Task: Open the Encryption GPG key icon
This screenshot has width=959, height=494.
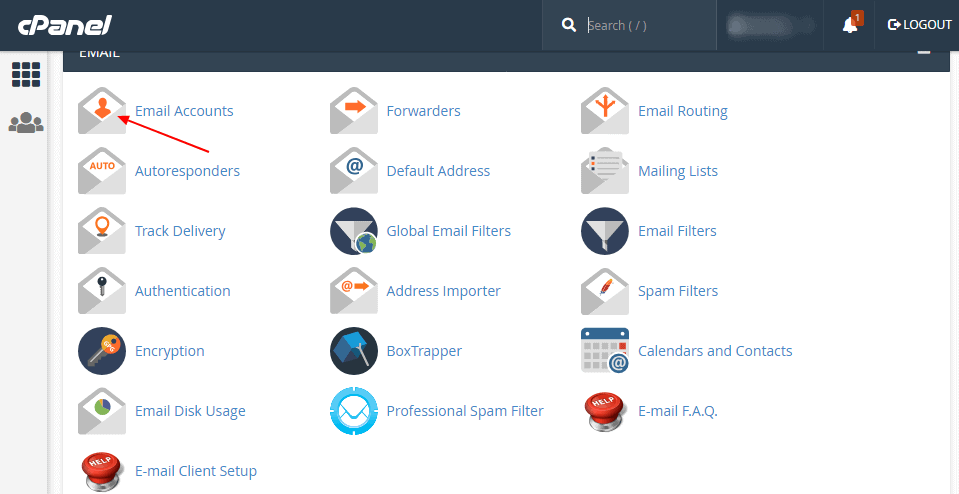Action: click(x=102, y=350)
